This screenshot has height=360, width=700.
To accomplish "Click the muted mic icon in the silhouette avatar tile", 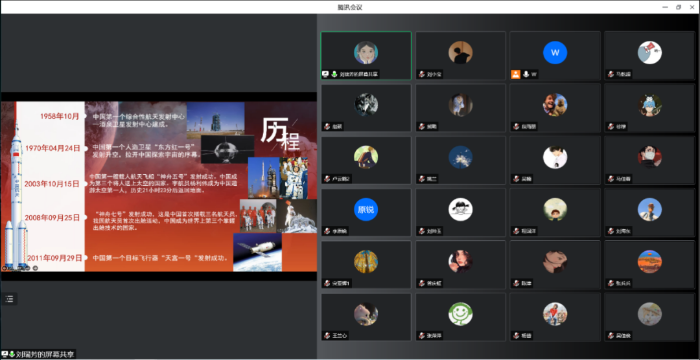I will point(421,74).
